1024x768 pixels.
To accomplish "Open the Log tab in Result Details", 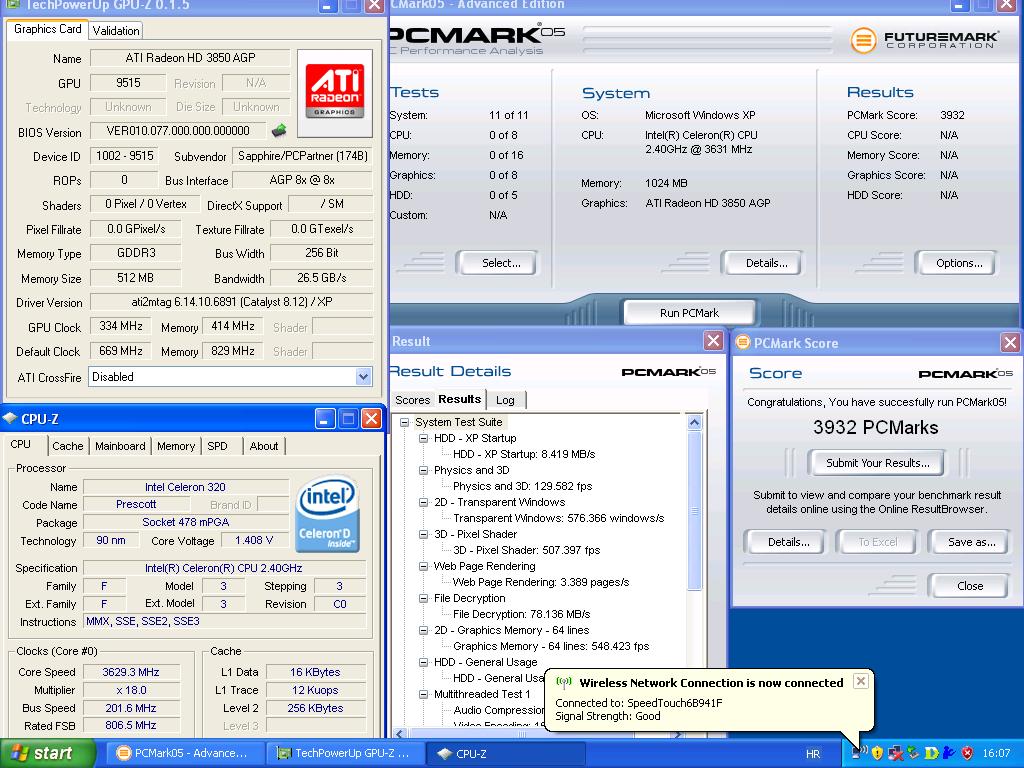I will [505, 400].
